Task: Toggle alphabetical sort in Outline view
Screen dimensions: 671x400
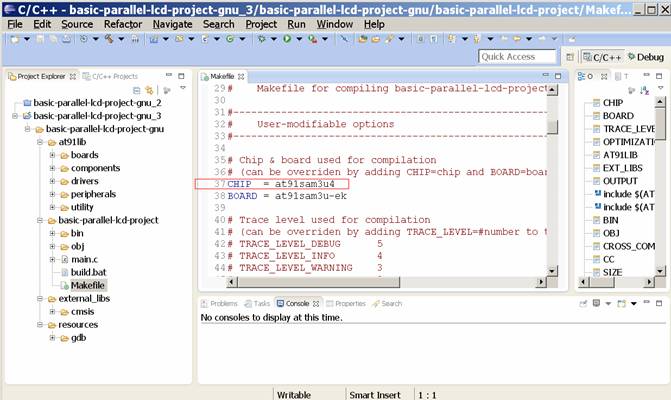Action: click(x=644, y=90)
